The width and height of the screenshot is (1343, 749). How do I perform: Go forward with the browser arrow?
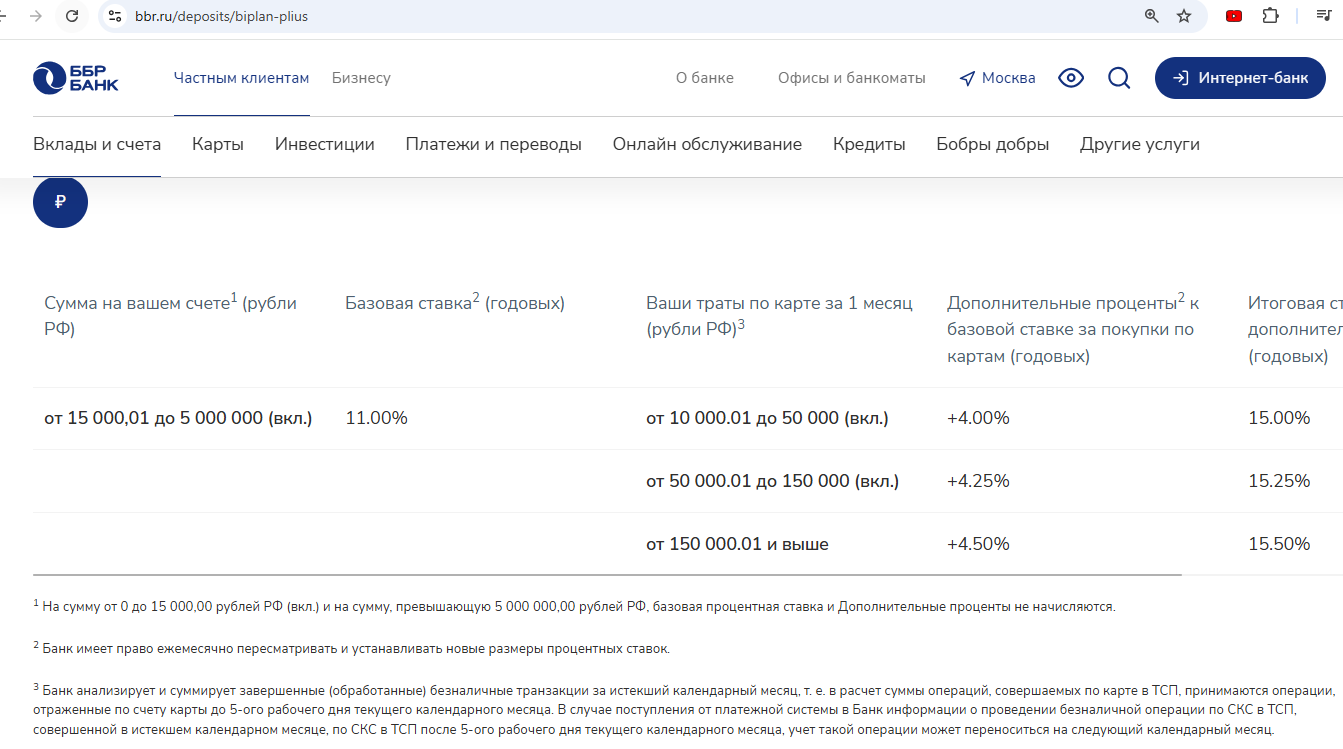click(36, 16)
